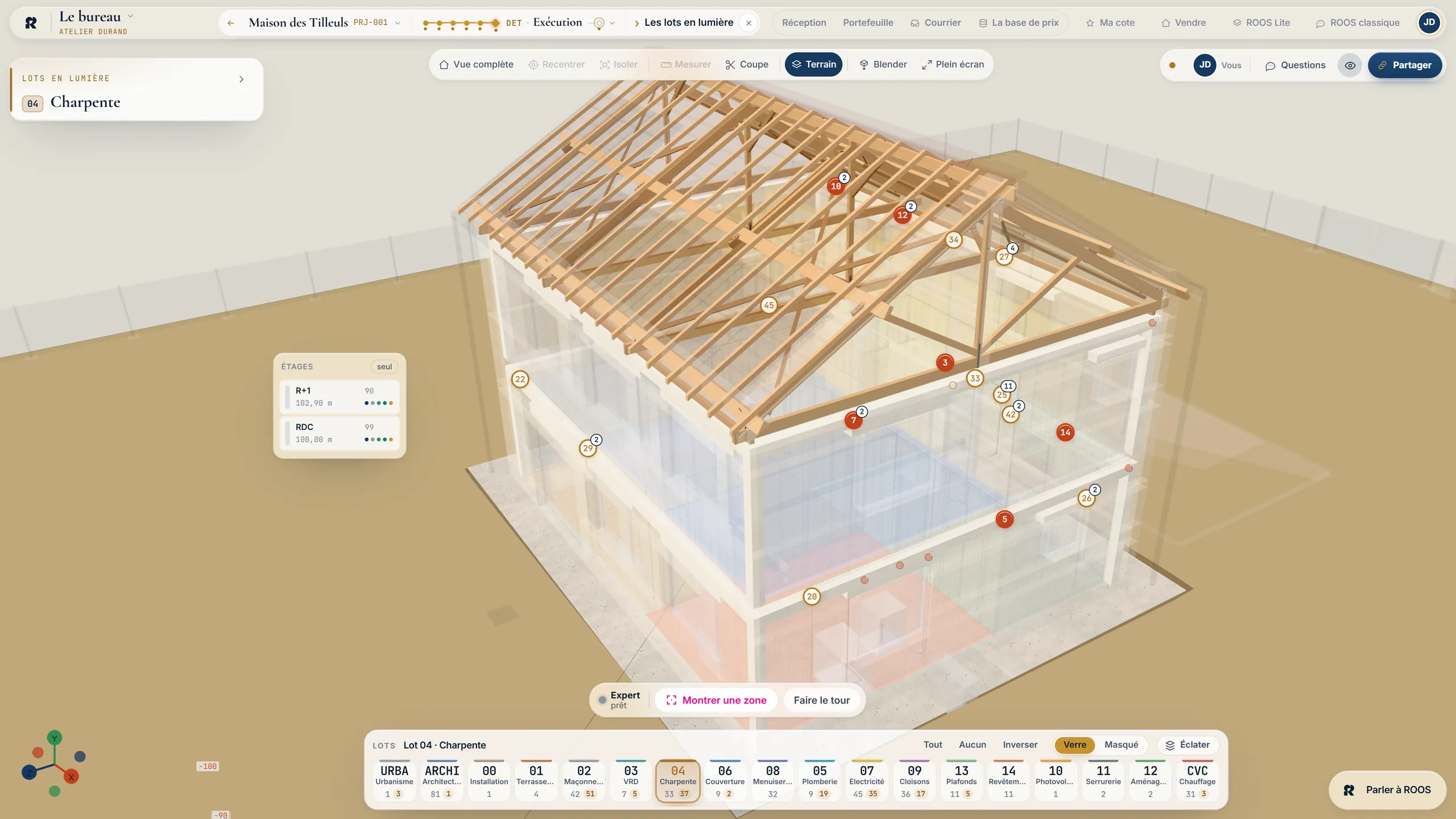This screenshot has height=819, width=1456.
Task: Select marker 34 near ridge
Action: 954,239
